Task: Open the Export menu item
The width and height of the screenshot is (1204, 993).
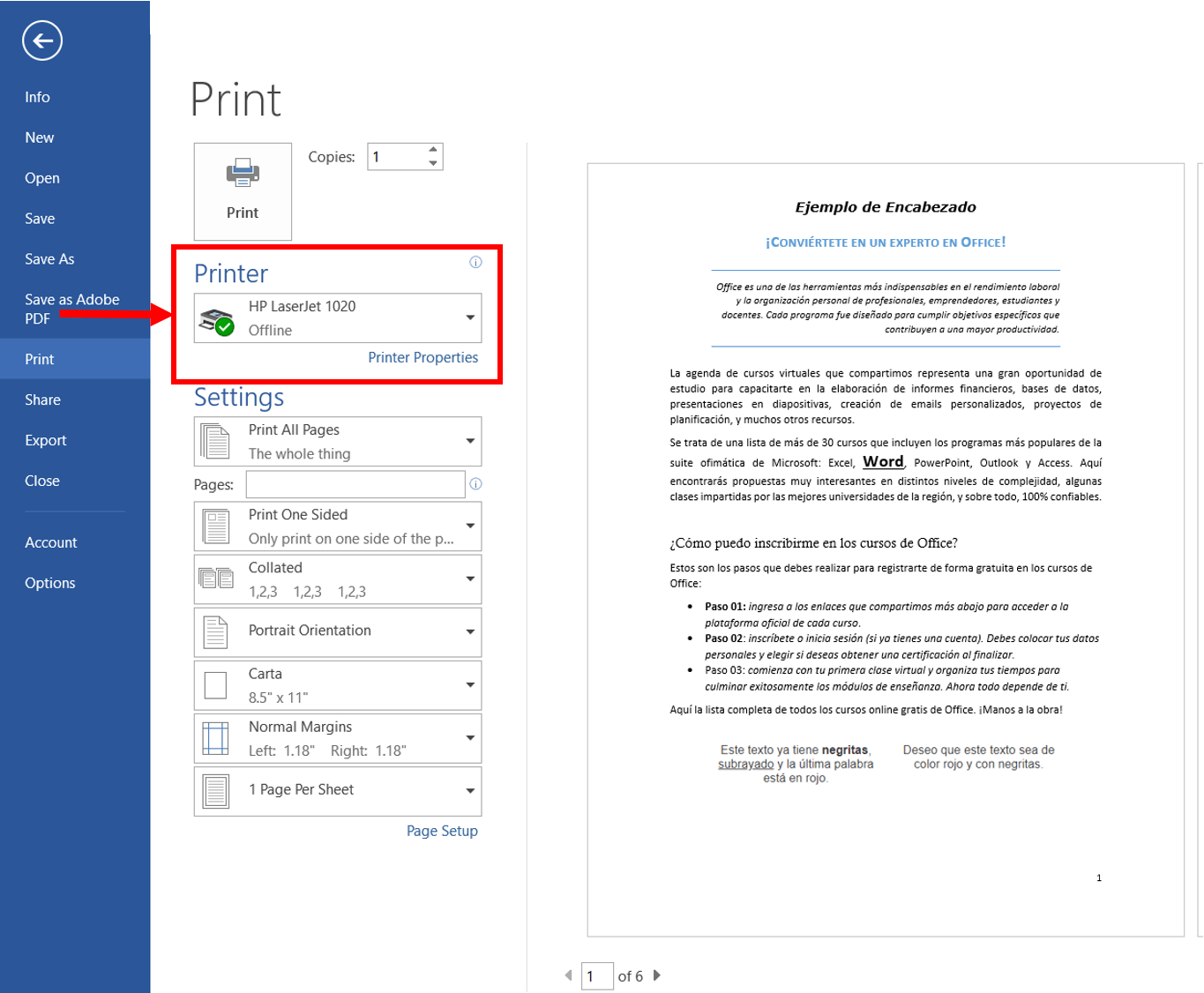Action: (x=75, y=440)
